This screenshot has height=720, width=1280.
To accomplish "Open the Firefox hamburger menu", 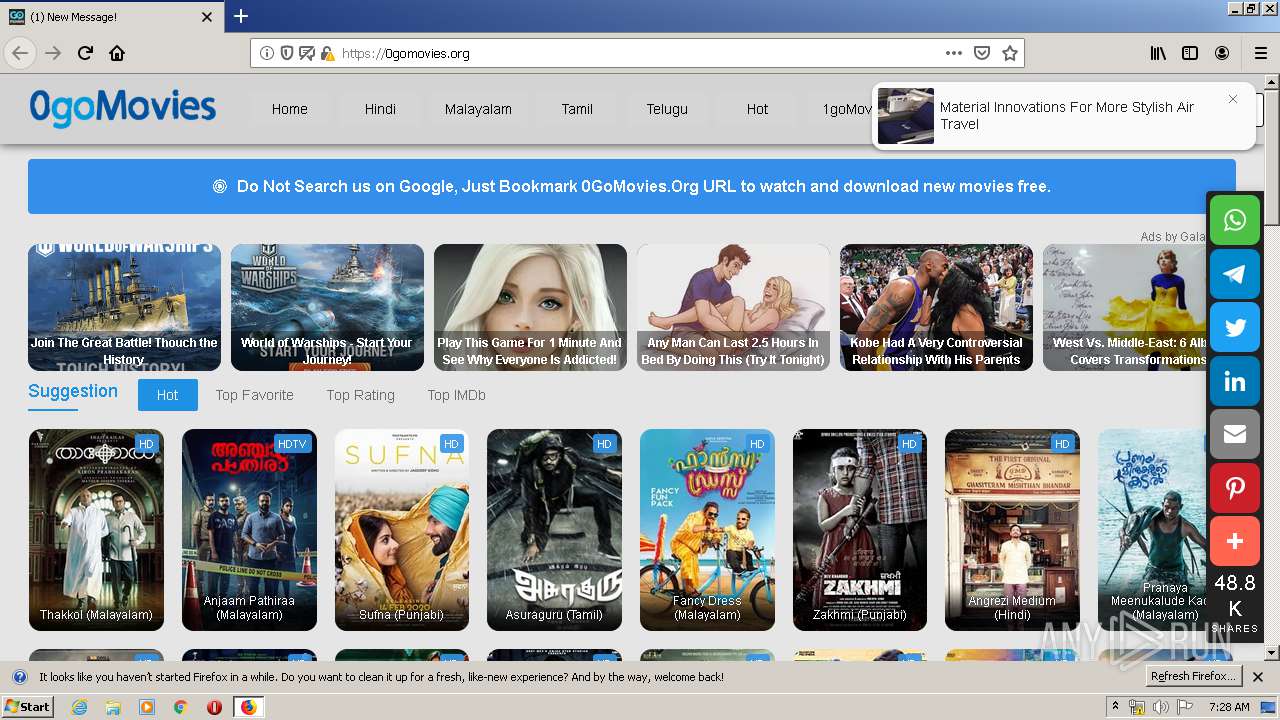I will point(1260,53).
